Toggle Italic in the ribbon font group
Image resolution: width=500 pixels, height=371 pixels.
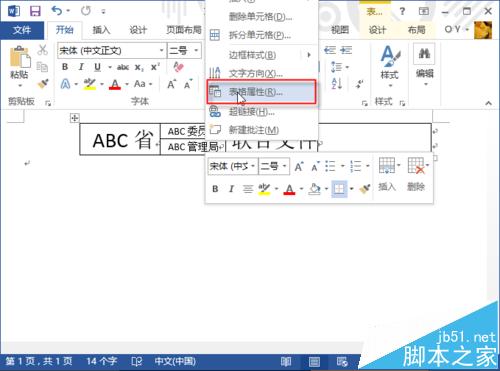[x=81, y=67]
